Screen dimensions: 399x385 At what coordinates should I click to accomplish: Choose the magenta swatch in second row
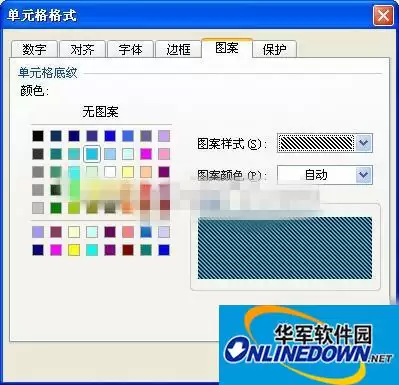[x=146, y=154]
